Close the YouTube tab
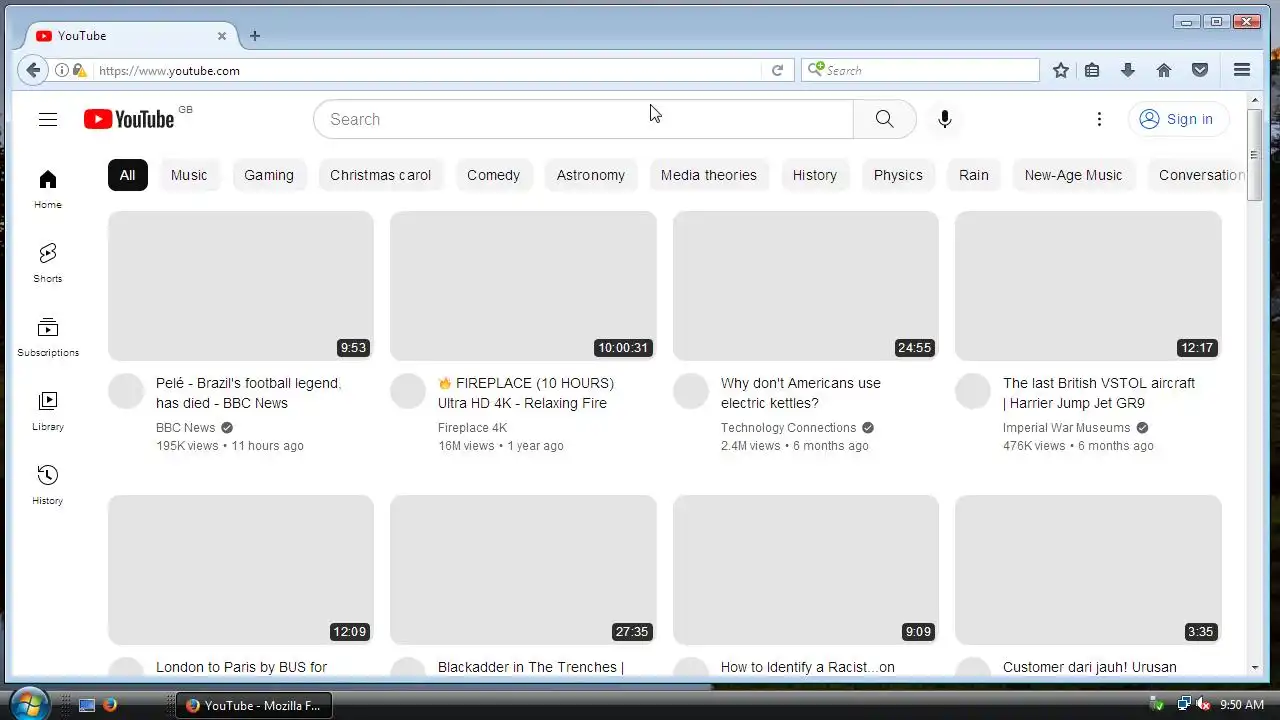 click(222, 36)
